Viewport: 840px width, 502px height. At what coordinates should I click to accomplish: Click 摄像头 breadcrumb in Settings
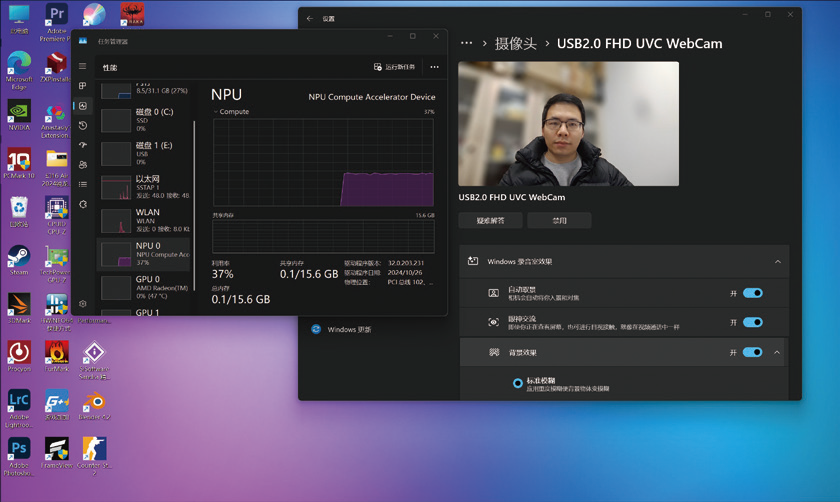point(515,43)
